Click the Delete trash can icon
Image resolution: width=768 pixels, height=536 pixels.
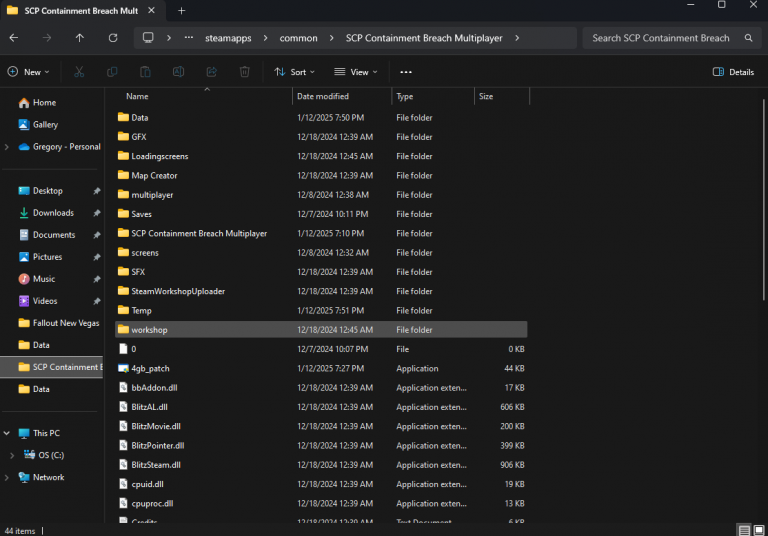tap(245, 72)
